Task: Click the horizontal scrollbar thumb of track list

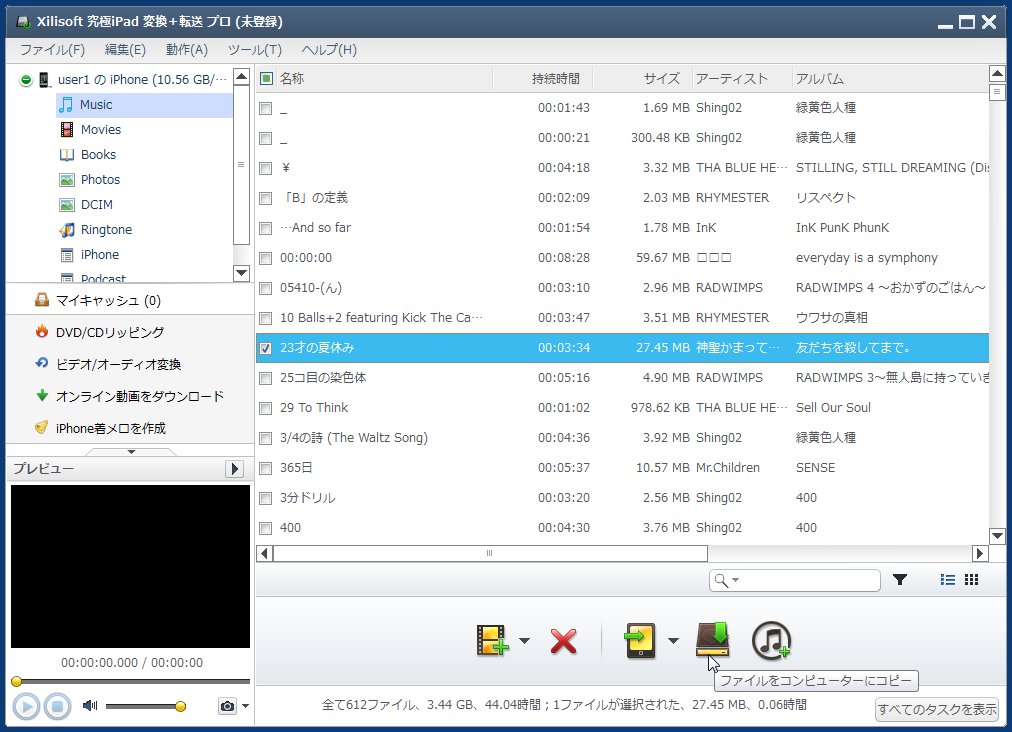Action: 491,553
